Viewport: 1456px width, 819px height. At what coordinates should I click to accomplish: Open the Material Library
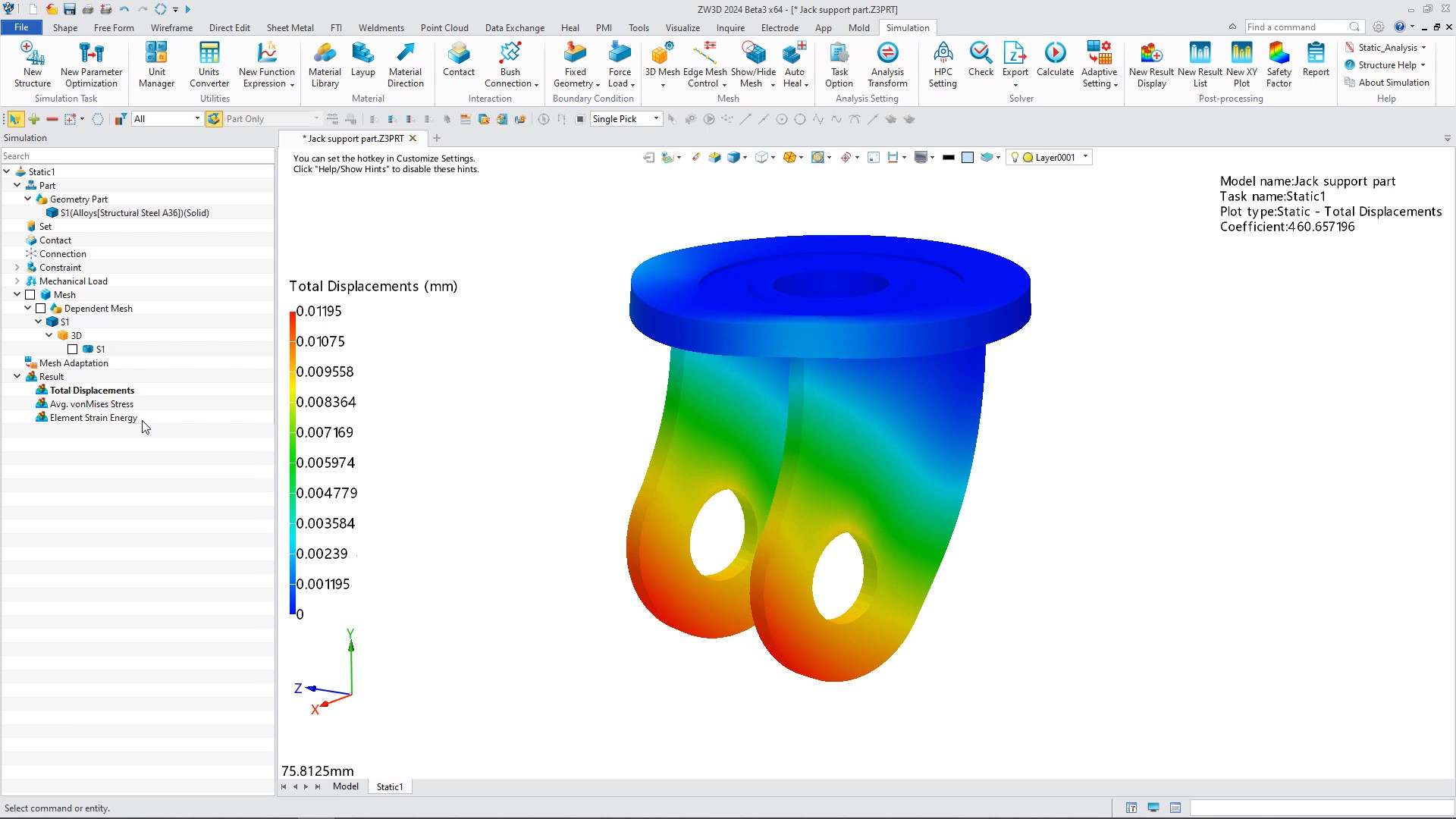325,64
